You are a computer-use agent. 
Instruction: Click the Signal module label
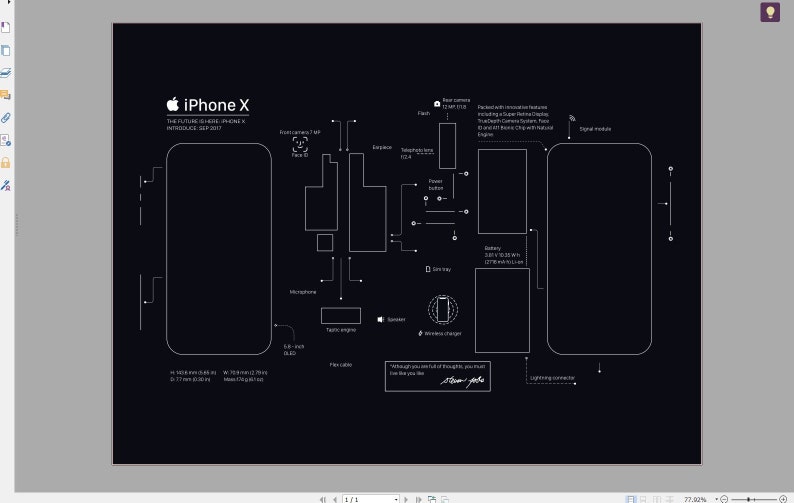pyautogui.click(x=595, y=129)
